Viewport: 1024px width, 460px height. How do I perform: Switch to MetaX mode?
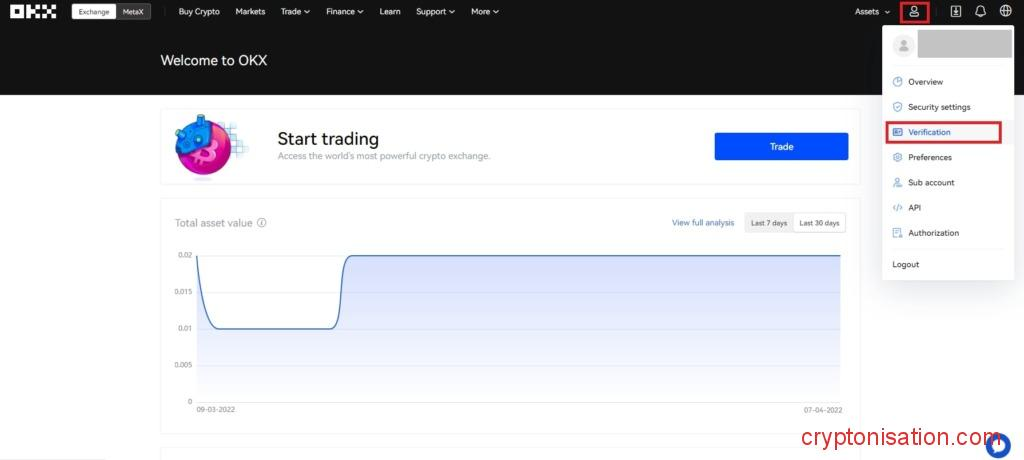pyautogui.click(x=133, y=12)
